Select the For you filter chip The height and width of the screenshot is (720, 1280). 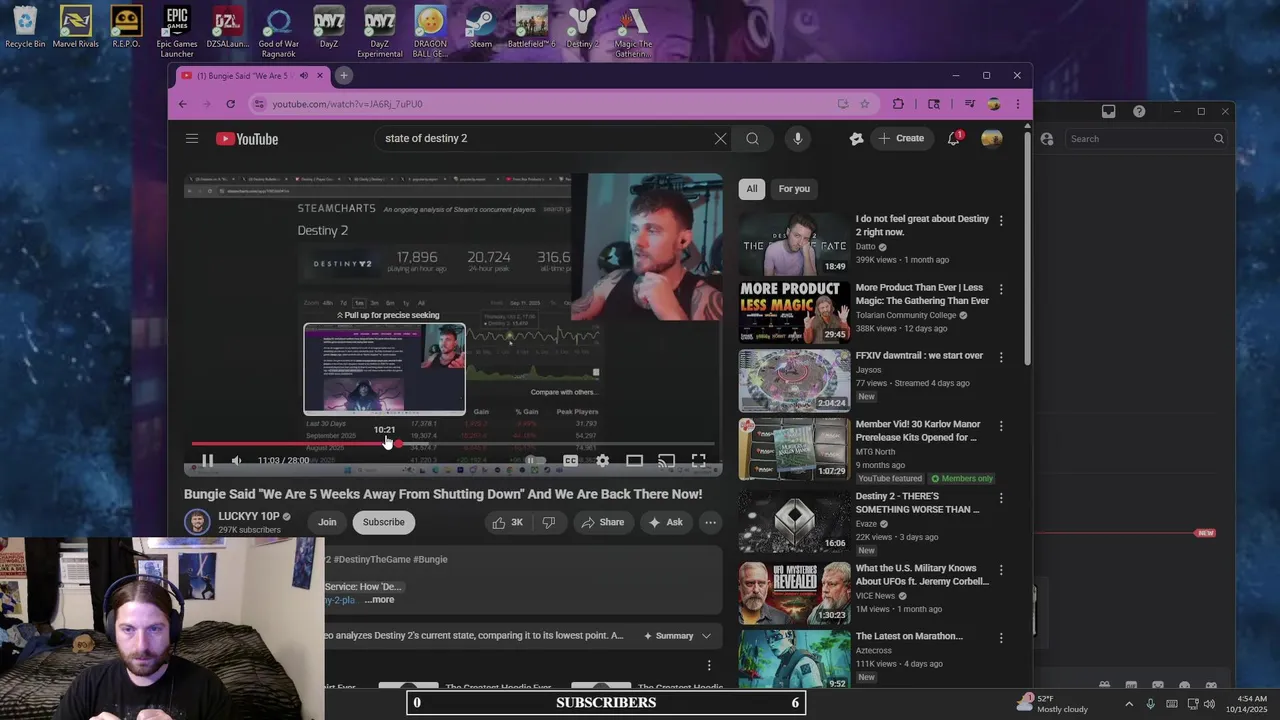[x=794, y=189]
